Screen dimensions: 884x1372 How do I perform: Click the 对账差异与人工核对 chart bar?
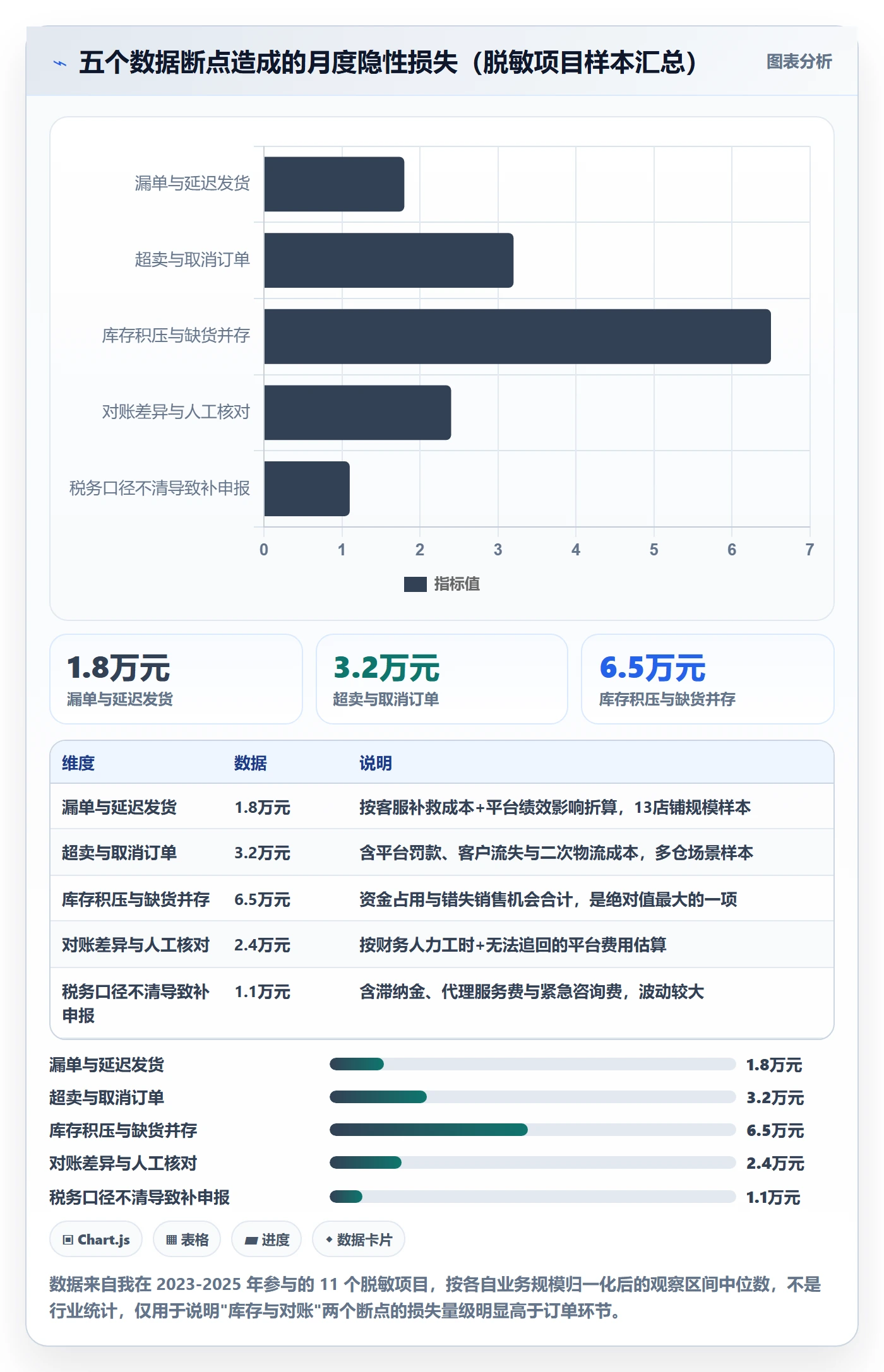[357, 413]
